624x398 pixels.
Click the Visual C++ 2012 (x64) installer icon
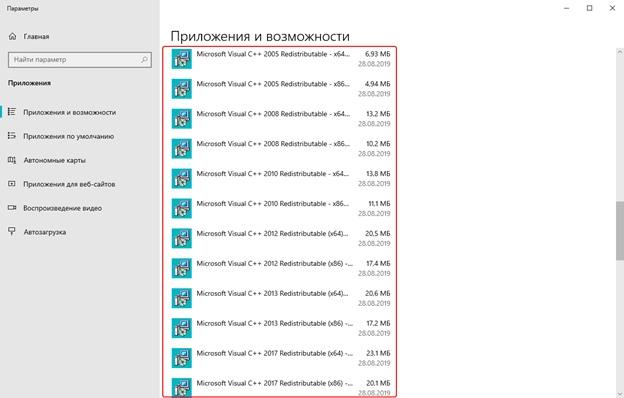click(x=181, y=238)
